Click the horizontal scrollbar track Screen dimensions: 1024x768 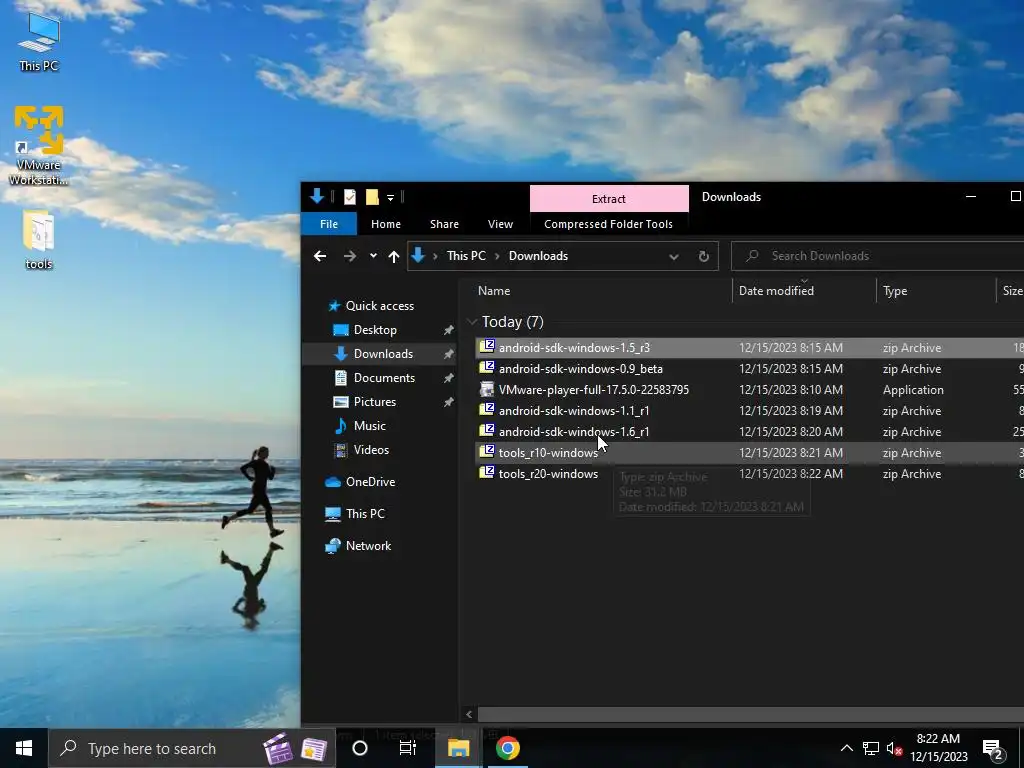click(751, 714)
